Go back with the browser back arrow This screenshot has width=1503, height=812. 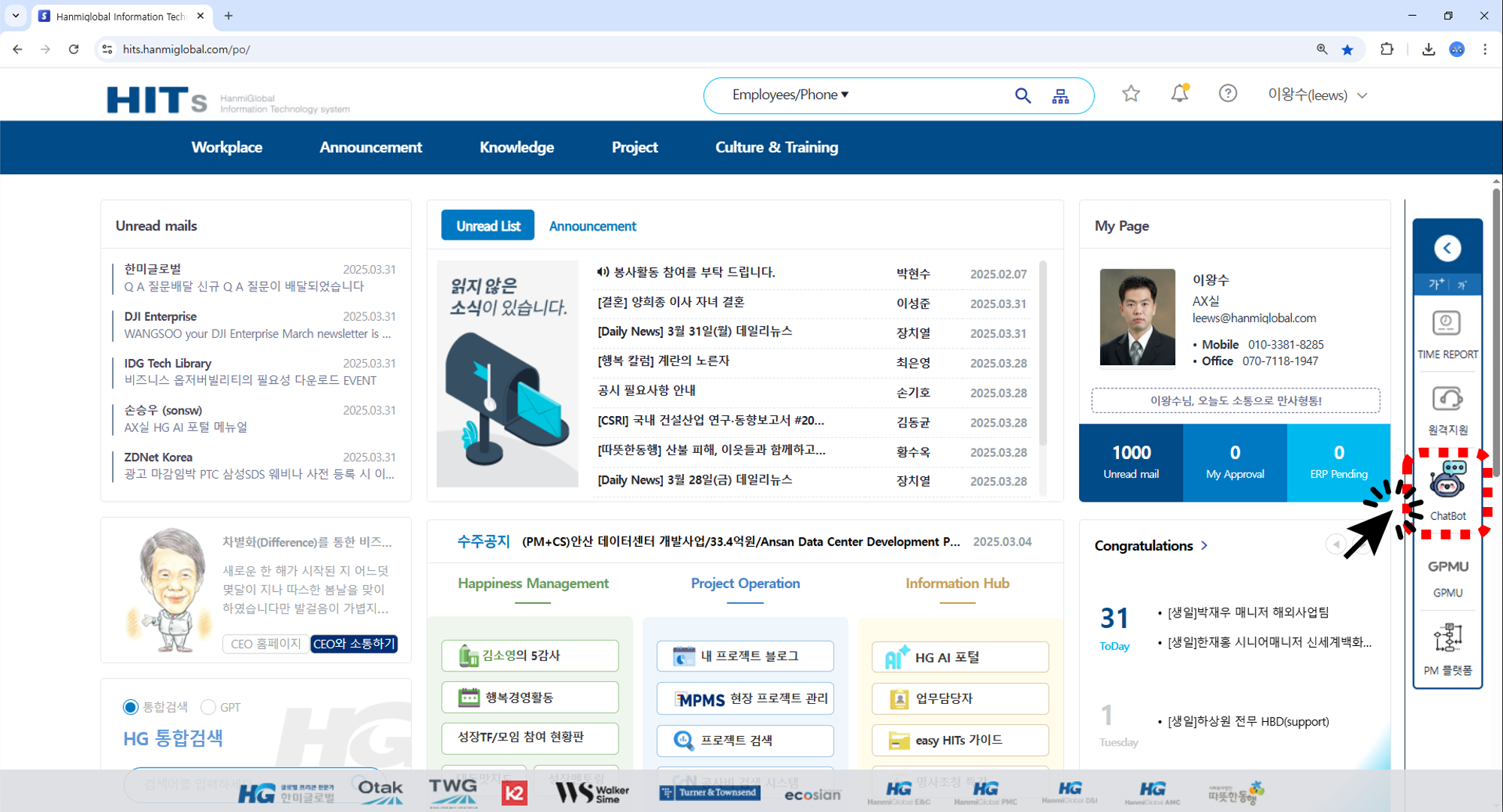coord(17,50)
